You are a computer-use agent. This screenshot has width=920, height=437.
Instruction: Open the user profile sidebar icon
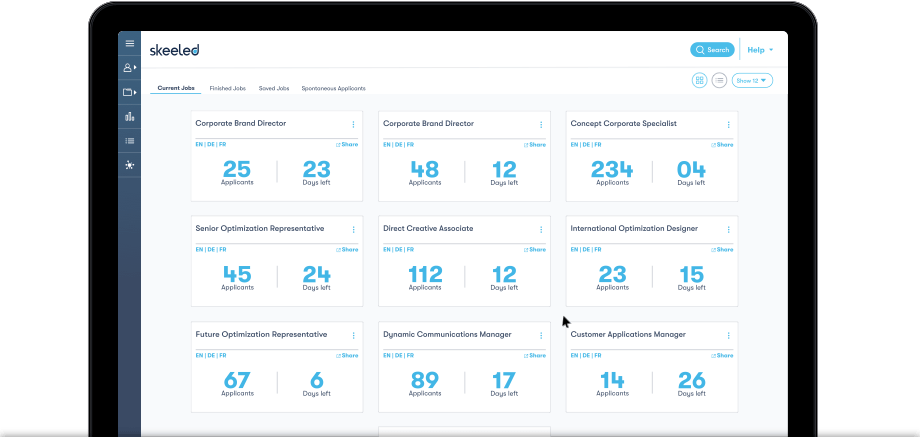[x=129, y=67]
